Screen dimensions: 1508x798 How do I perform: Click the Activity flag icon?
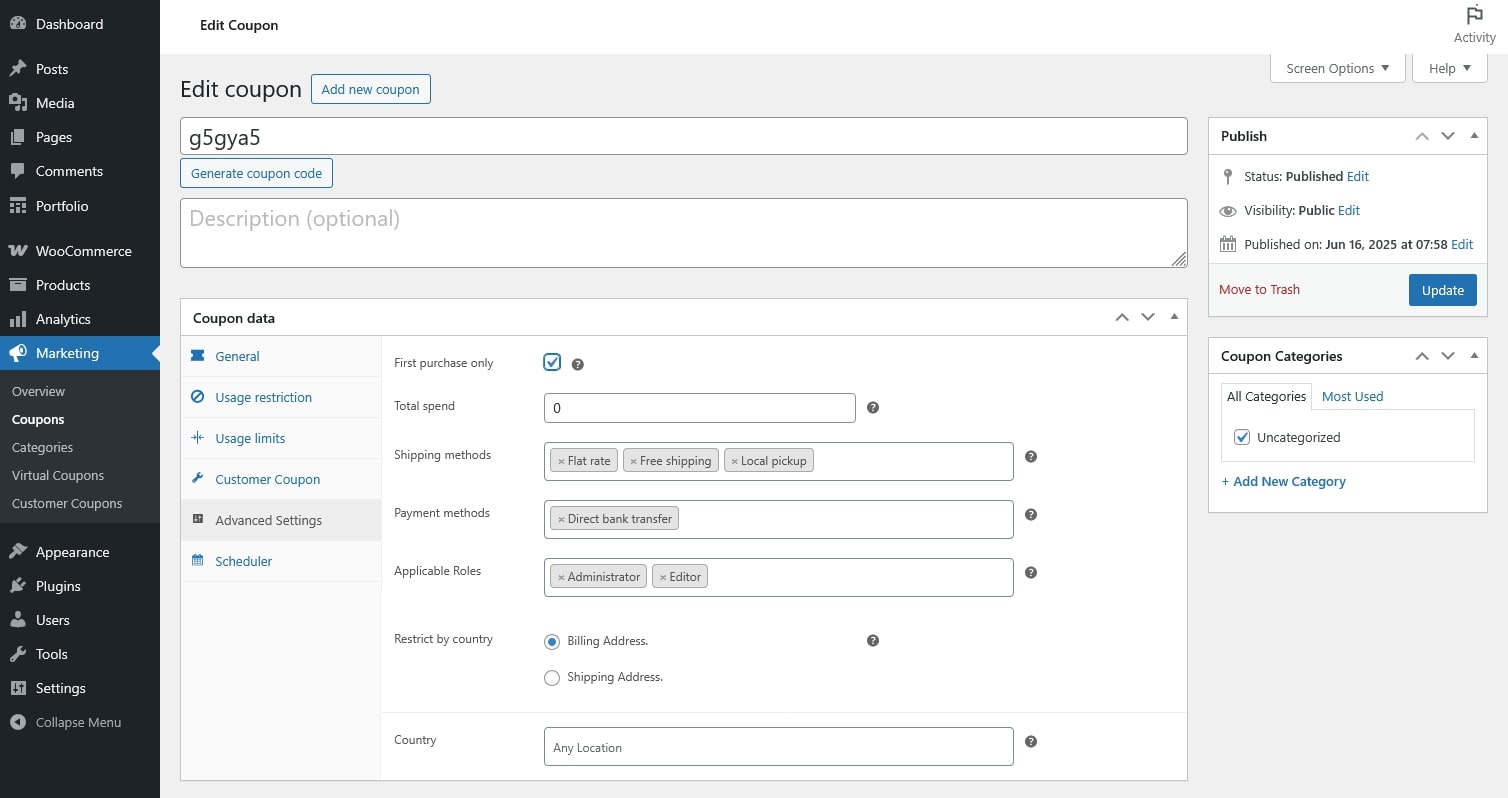tap(1474, 15)
